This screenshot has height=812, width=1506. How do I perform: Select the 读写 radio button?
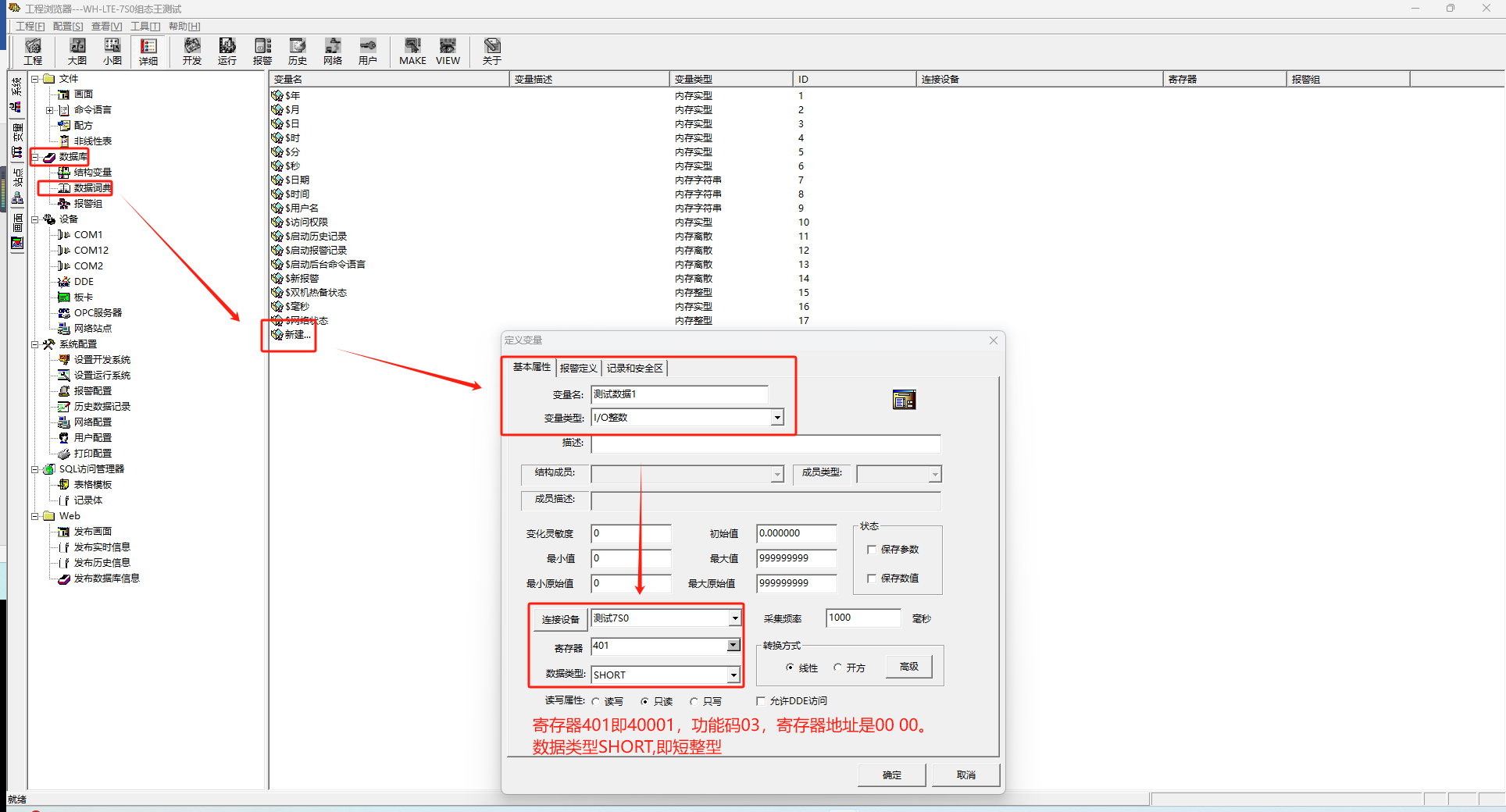point(596,702)
